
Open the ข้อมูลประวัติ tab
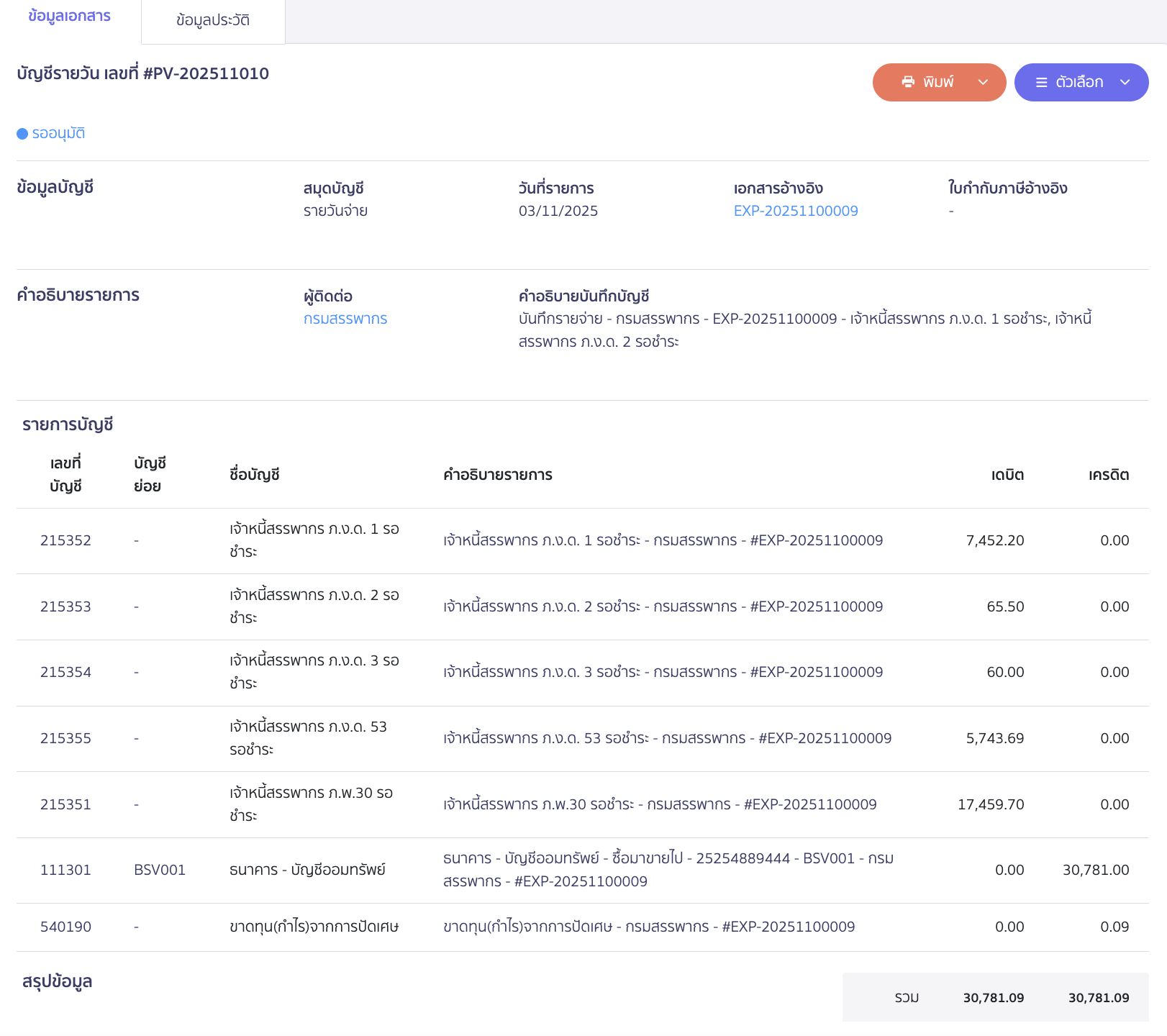click(213, 20)
